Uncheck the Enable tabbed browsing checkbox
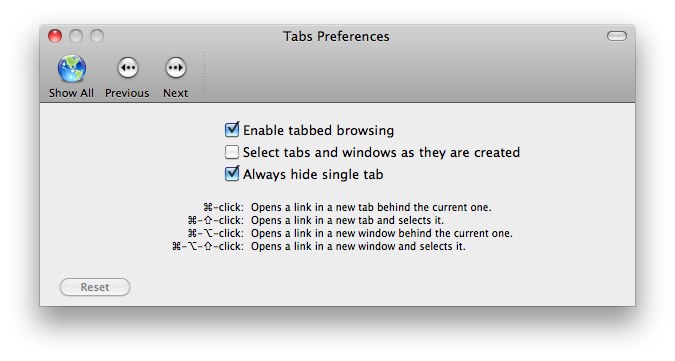 [x=232, y=130]
